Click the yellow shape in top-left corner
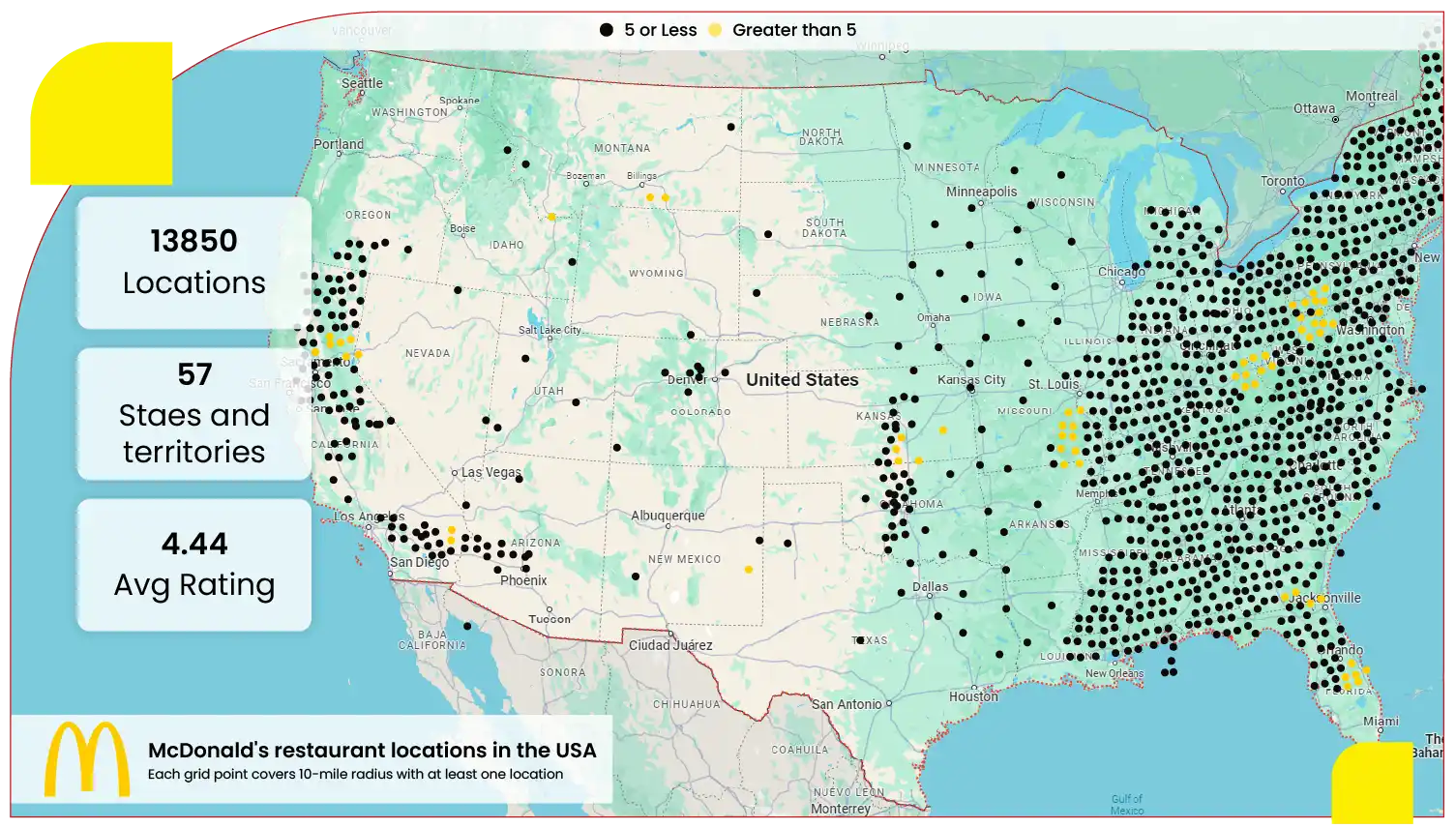Image resolution: width=1456 pixels, height=828 pixels. (101, 113)
